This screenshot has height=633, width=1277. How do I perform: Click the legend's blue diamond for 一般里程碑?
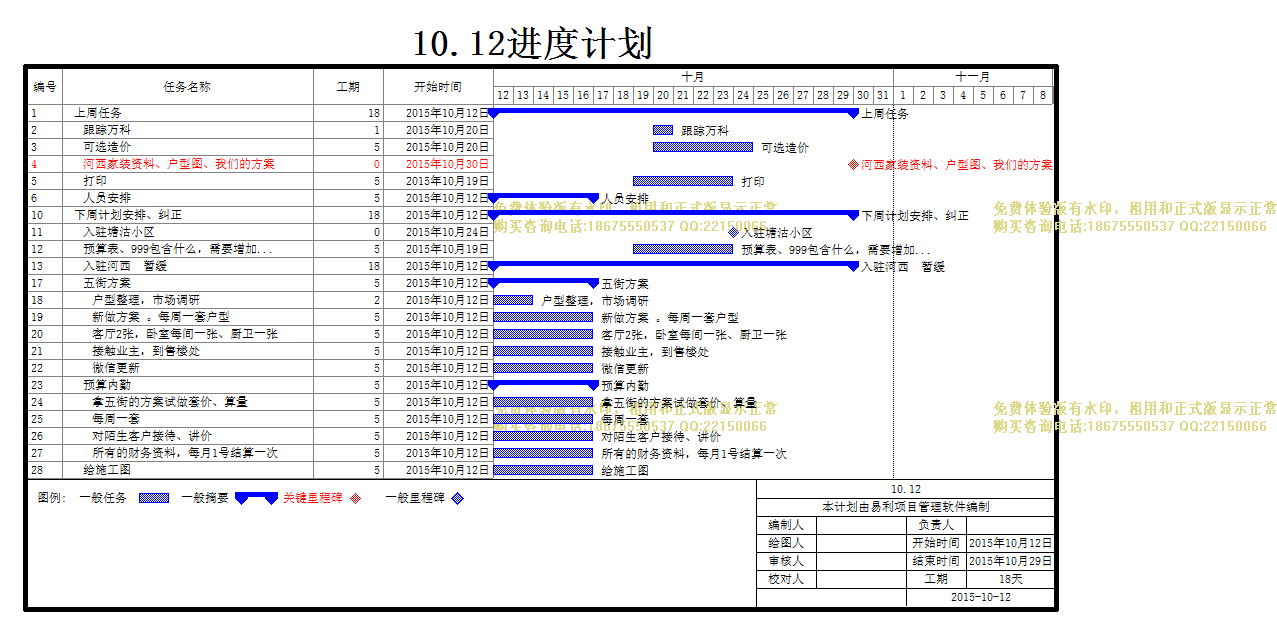(x=457, y=498)
